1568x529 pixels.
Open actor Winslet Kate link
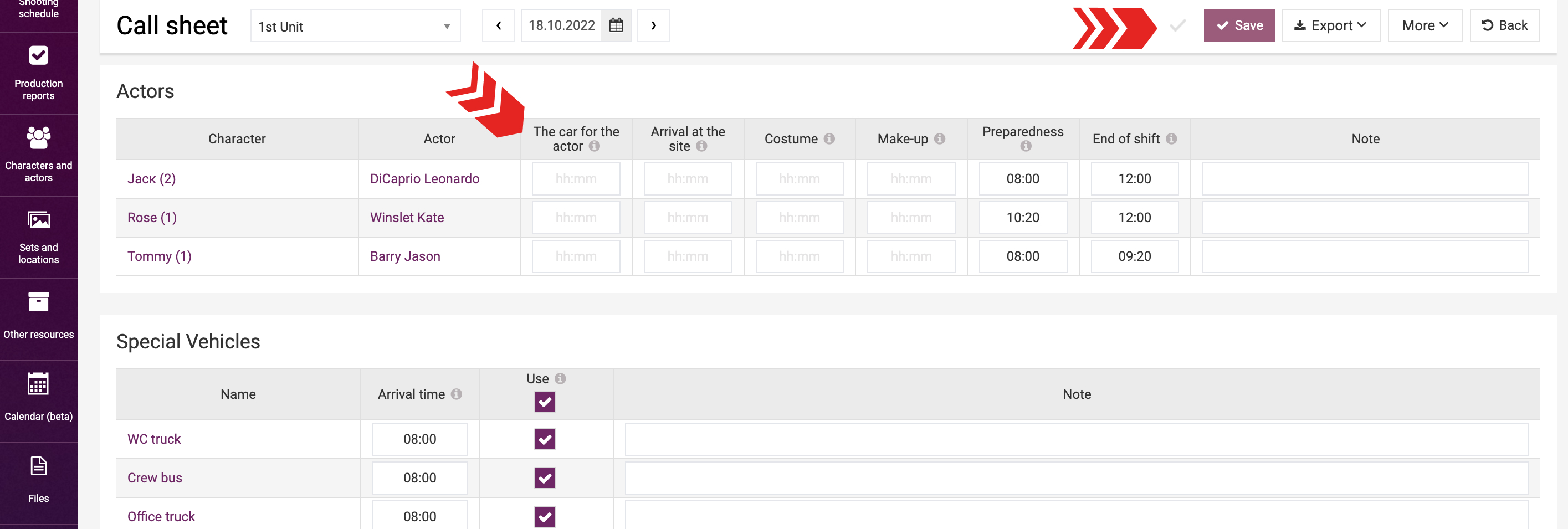407,218
